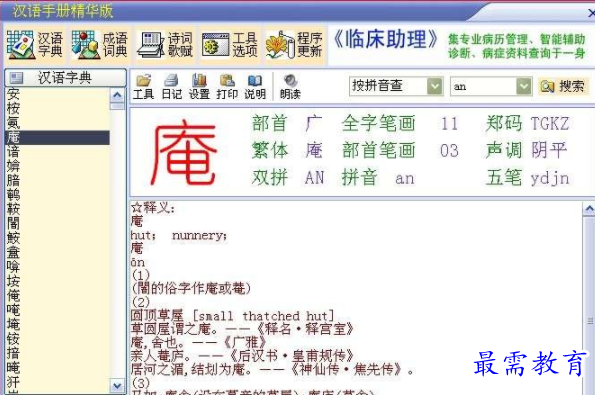Image resolution: width=595 pixels, height=395 pixels.
Task: Select 揞 in the character list
Action: coord(13,353)
